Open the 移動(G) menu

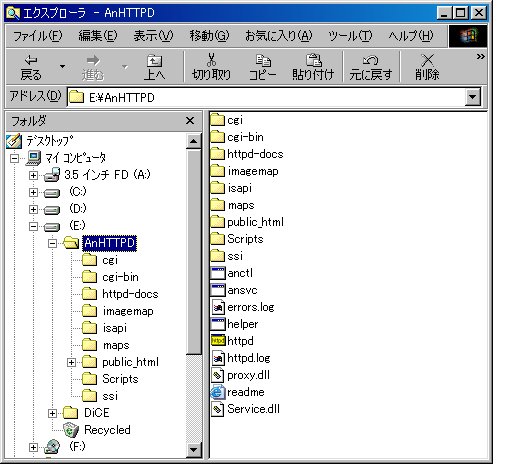pos(209,36)
